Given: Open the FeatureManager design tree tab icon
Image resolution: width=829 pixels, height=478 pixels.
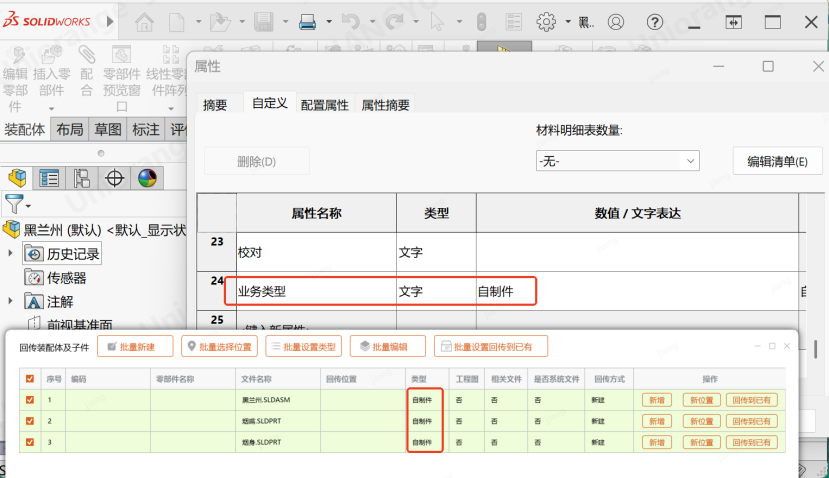Looking at the screenshot, I should click(x=17, y=179).
